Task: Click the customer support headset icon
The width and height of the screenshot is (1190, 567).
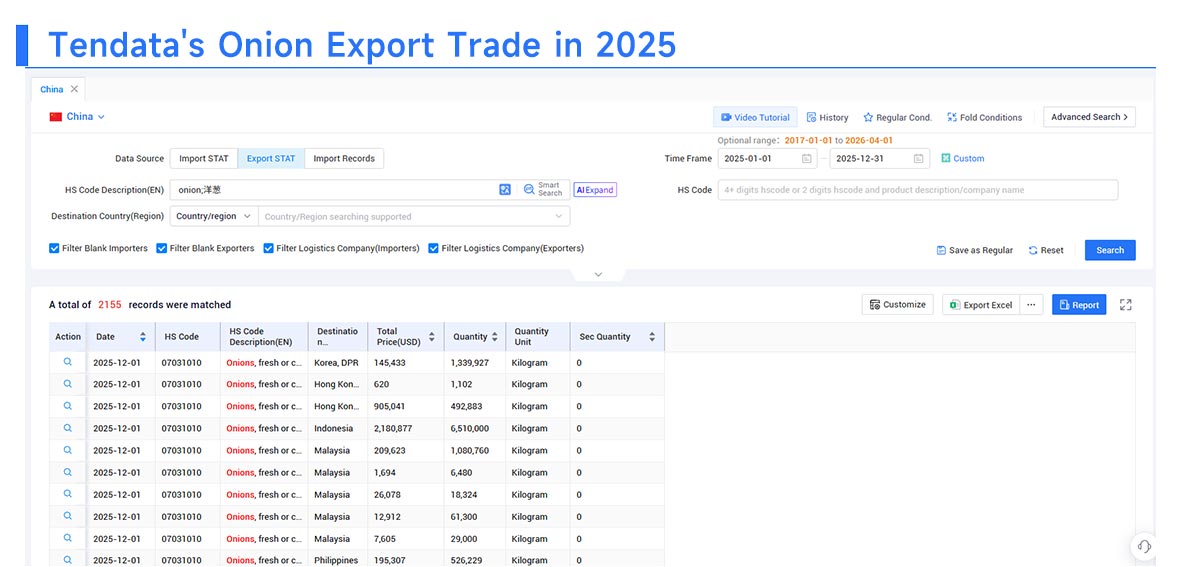Action: pos(1144,546)
